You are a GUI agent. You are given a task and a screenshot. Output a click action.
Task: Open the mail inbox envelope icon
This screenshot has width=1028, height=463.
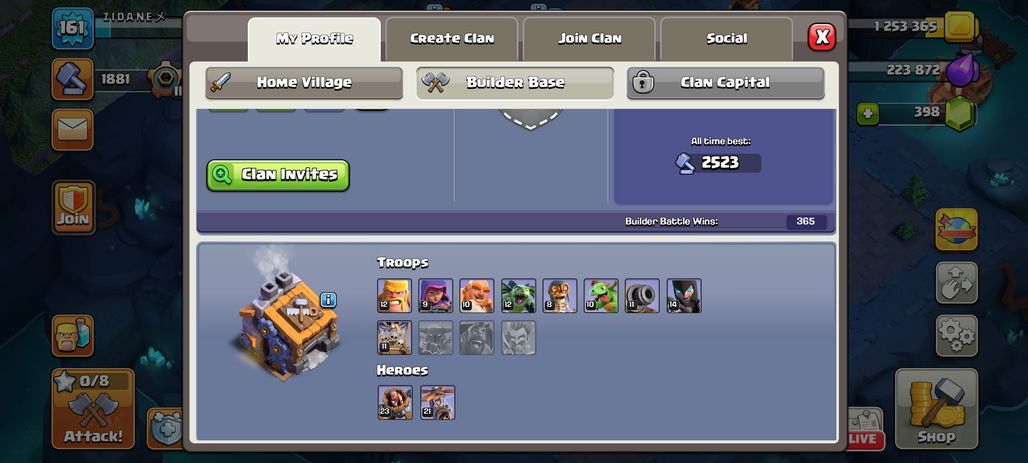pyautogui.click(x=73, y=130)
